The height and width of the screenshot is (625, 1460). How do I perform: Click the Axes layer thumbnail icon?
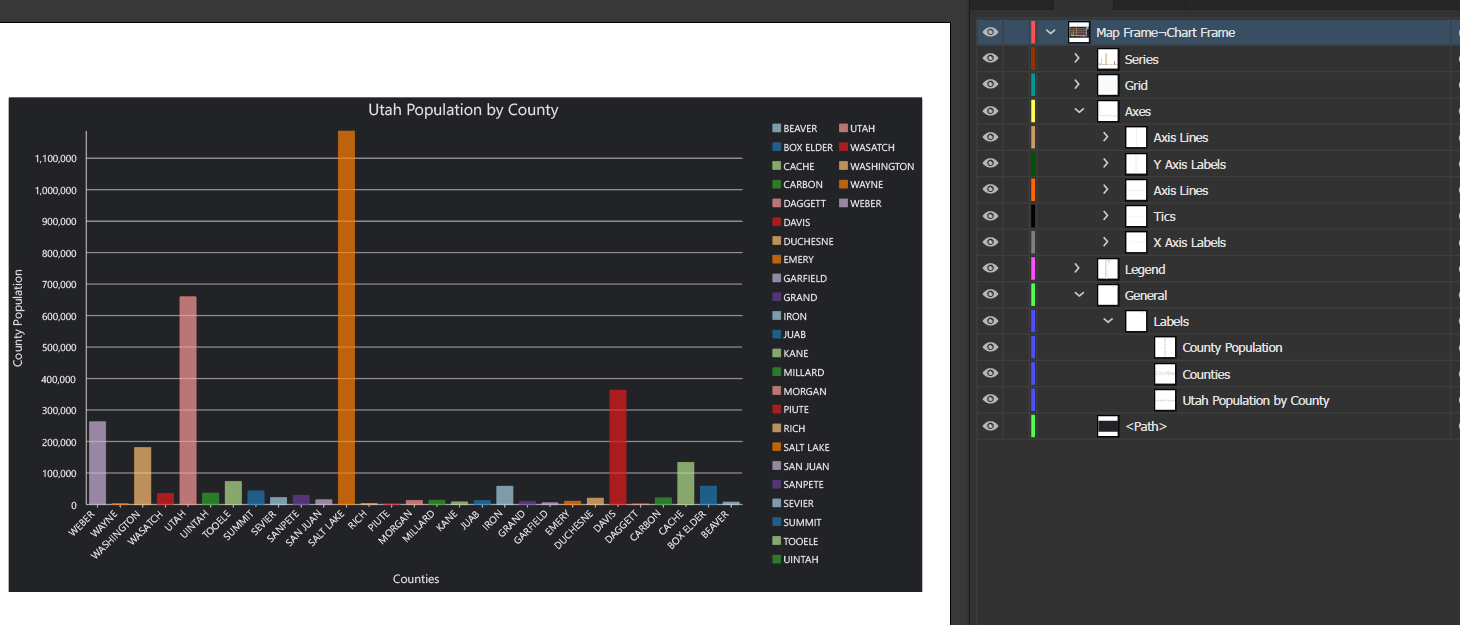1108,110
